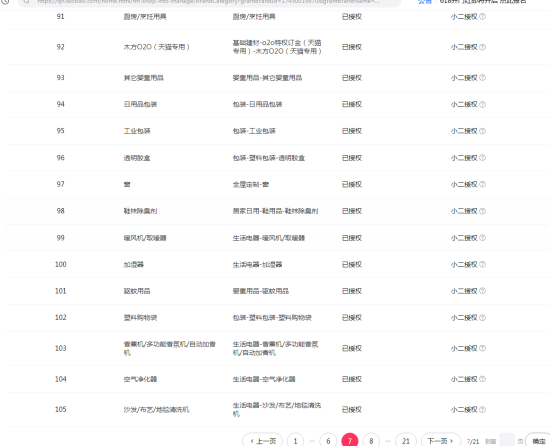Click help icon beside row 91 authorization
The width and height of the screenshot is (550, 446).
pyautogui.click(x=482, y=16)
